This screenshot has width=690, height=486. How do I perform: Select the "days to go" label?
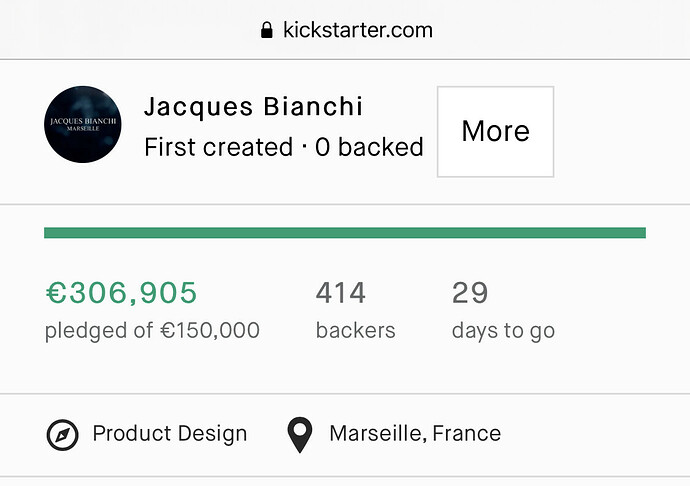point(503,331)
